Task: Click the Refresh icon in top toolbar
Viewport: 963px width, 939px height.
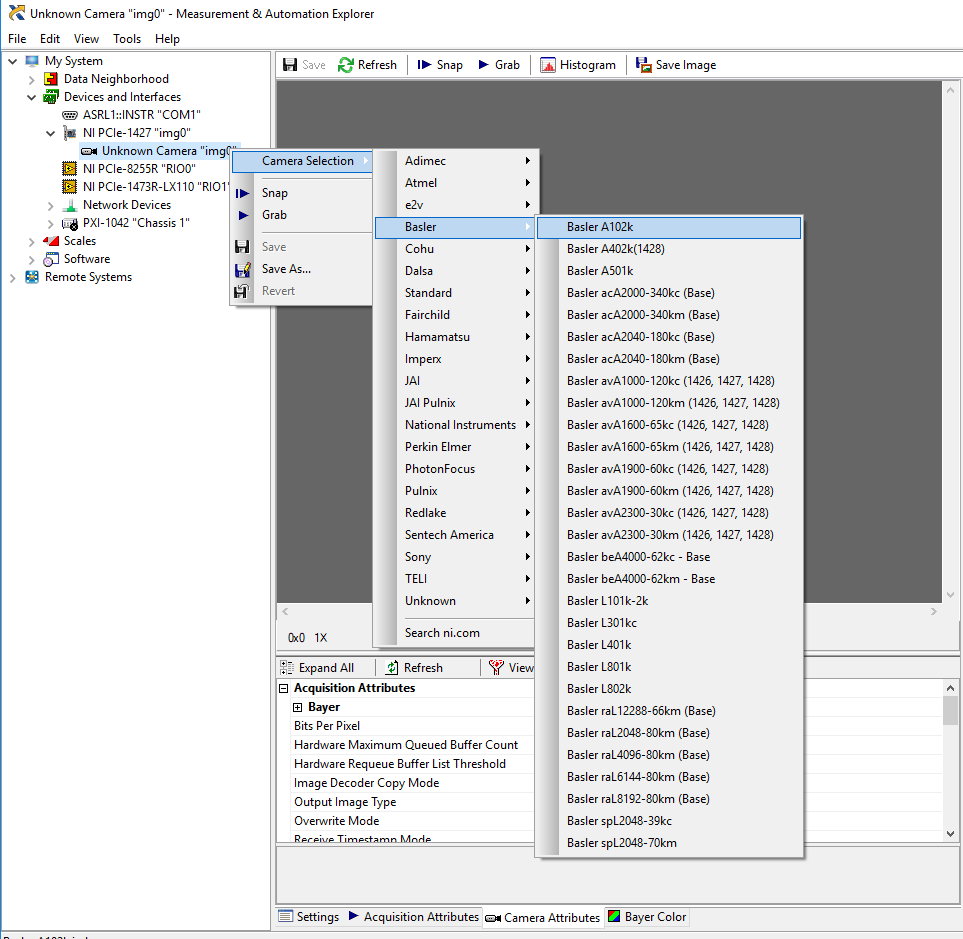Action: 346,65
